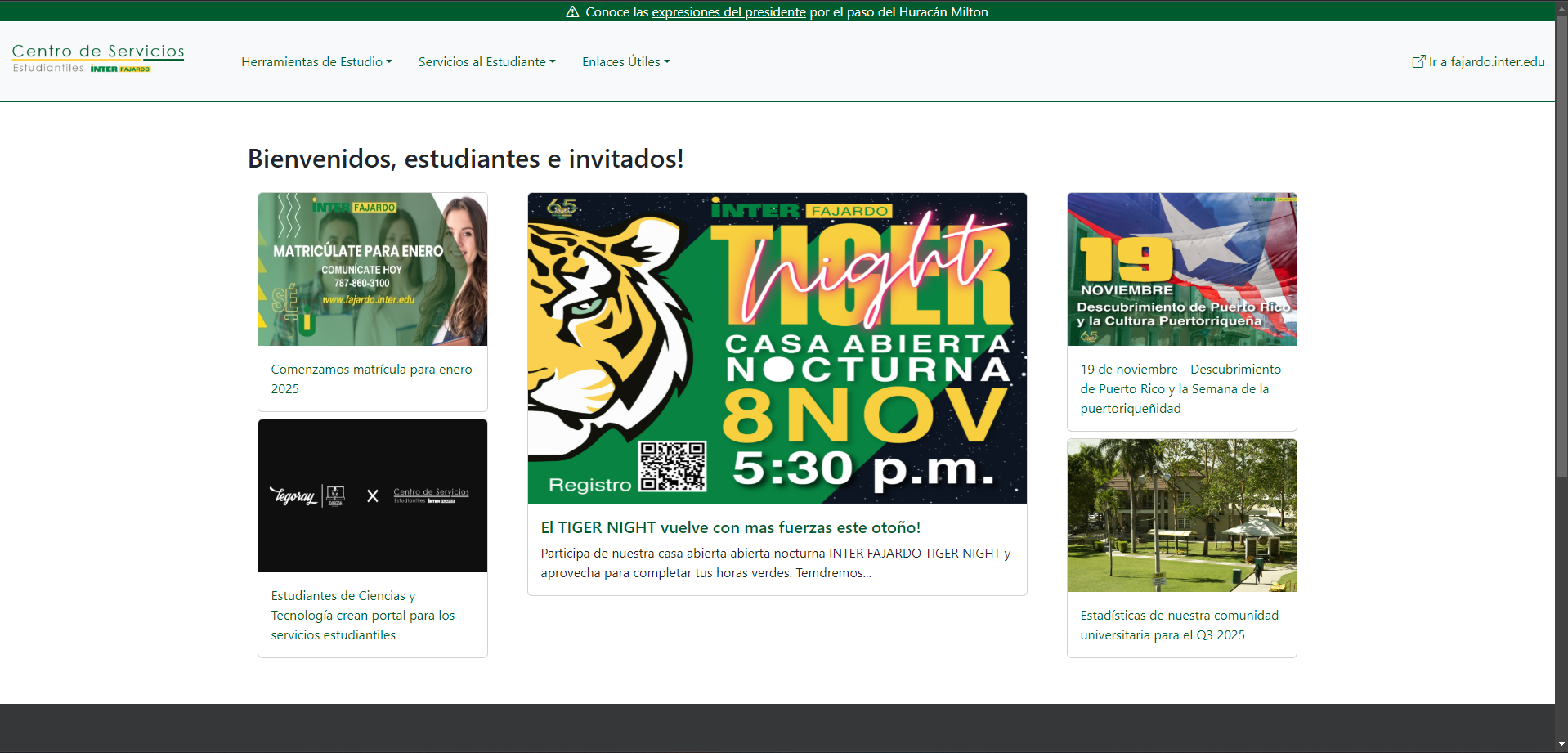Open Comenzamos matrícula para enero 2025 article
Screen dimensions: 1568x753
click(371, 379)
